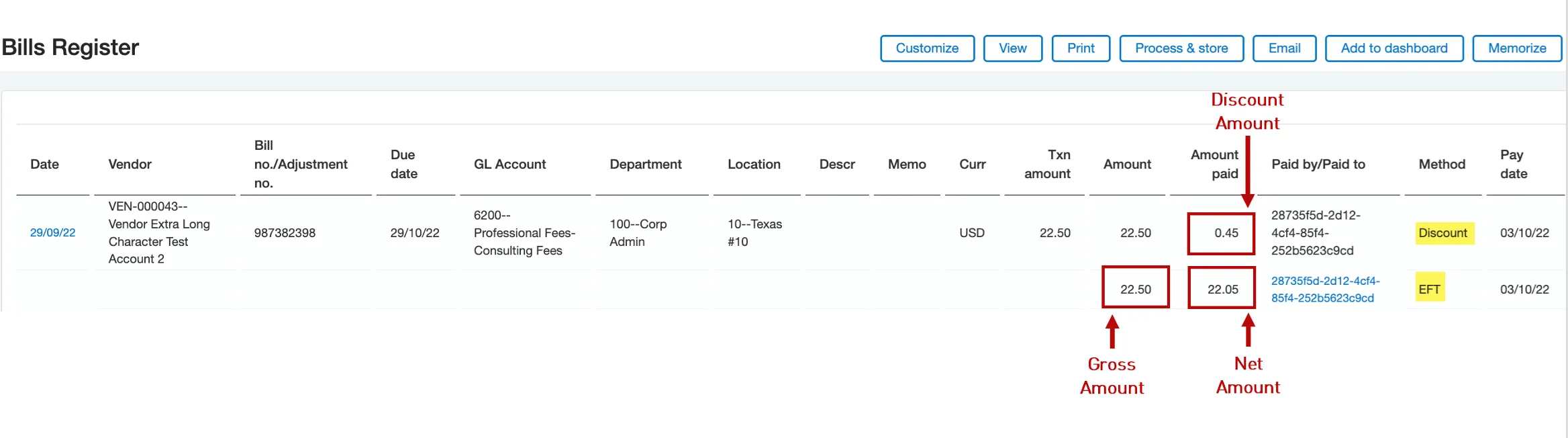This screenshot has width=1568, height=438.
Task: Click the Date column header
Action: coord(45,164)
